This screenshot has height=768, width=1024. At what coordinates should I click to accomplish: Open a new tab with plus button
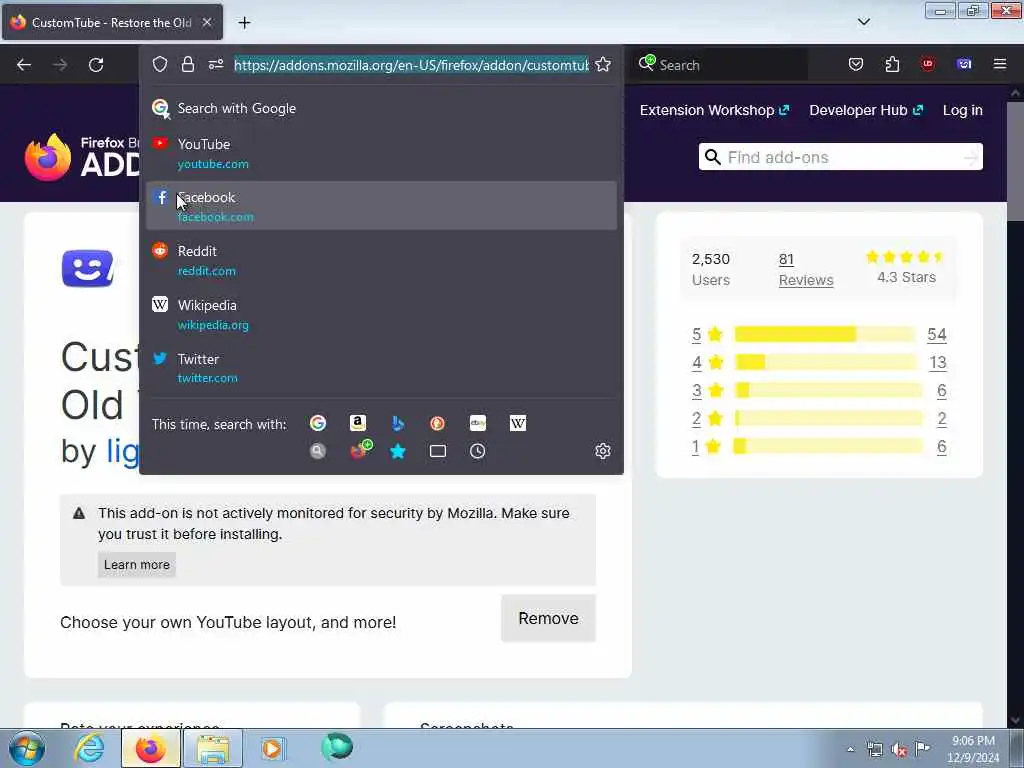pos(244,23)
